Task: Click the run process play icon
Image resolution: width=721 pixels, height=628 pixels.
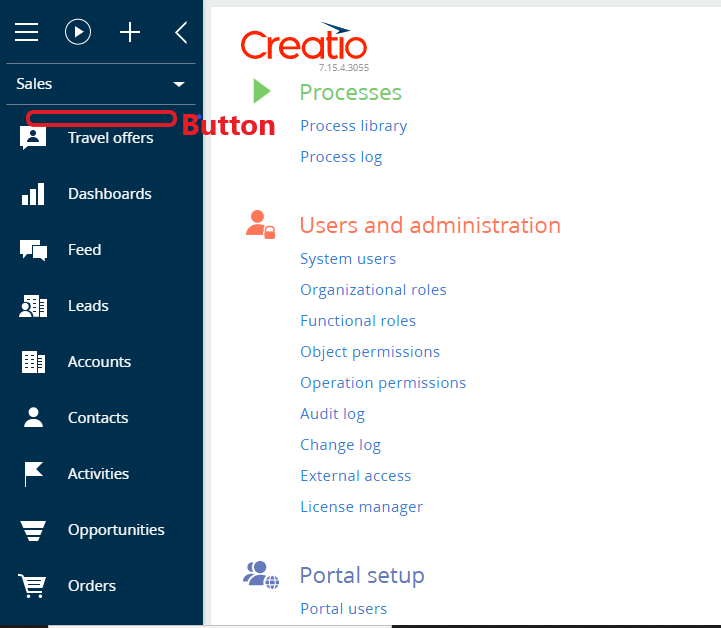Action: click(x=78, y=32)
